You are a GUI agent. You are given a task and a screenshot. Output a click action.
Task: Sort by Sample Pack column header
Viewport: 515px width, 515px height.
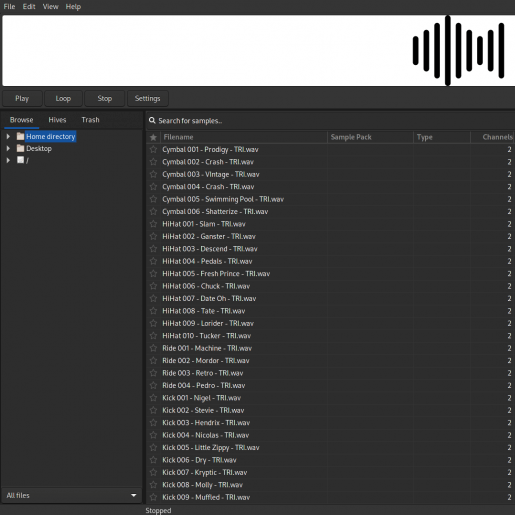tap(370, 137)
